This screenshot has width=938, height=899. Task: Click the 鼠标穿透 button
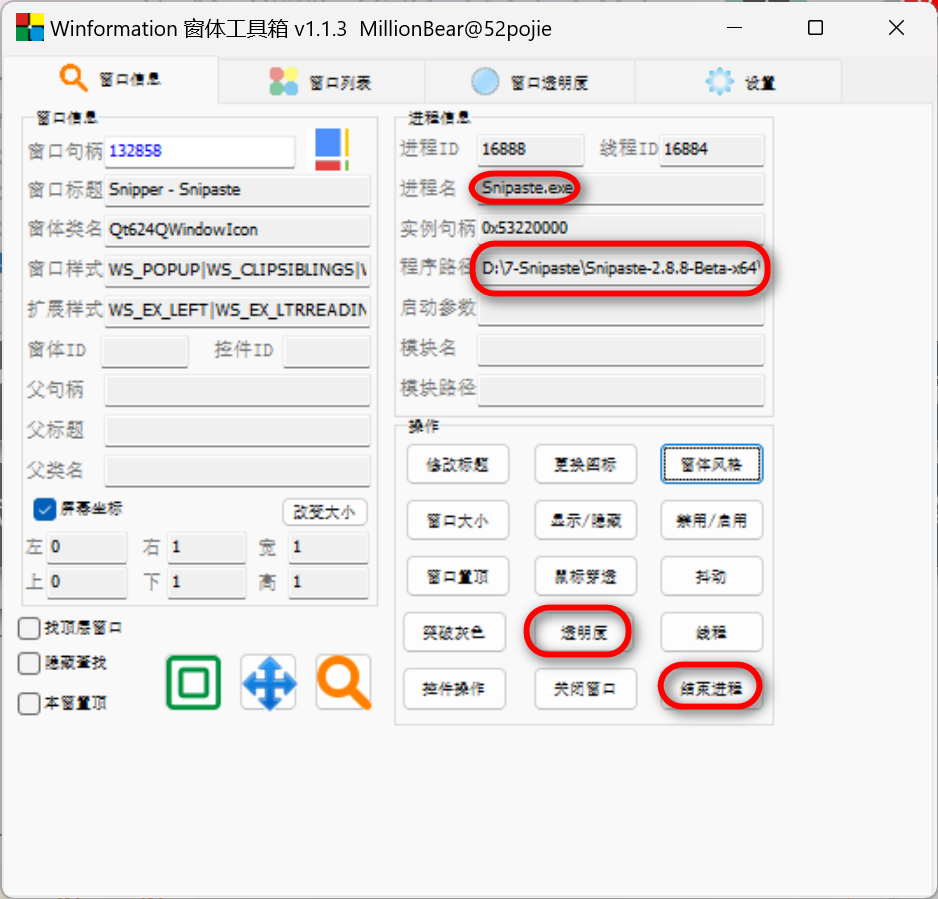585,577
